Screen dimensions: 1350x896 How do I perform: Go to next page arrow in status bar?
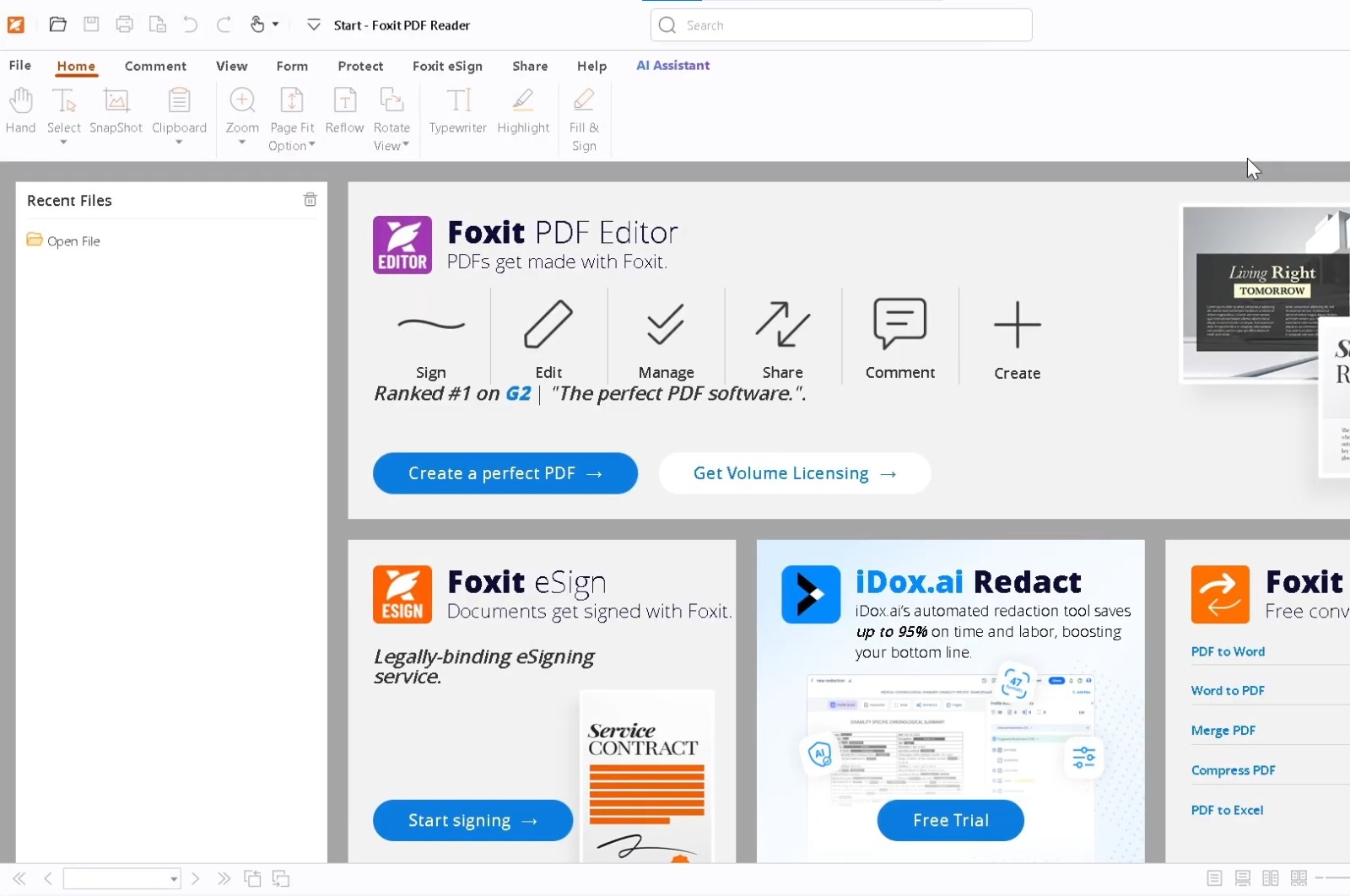click(196, 878)
